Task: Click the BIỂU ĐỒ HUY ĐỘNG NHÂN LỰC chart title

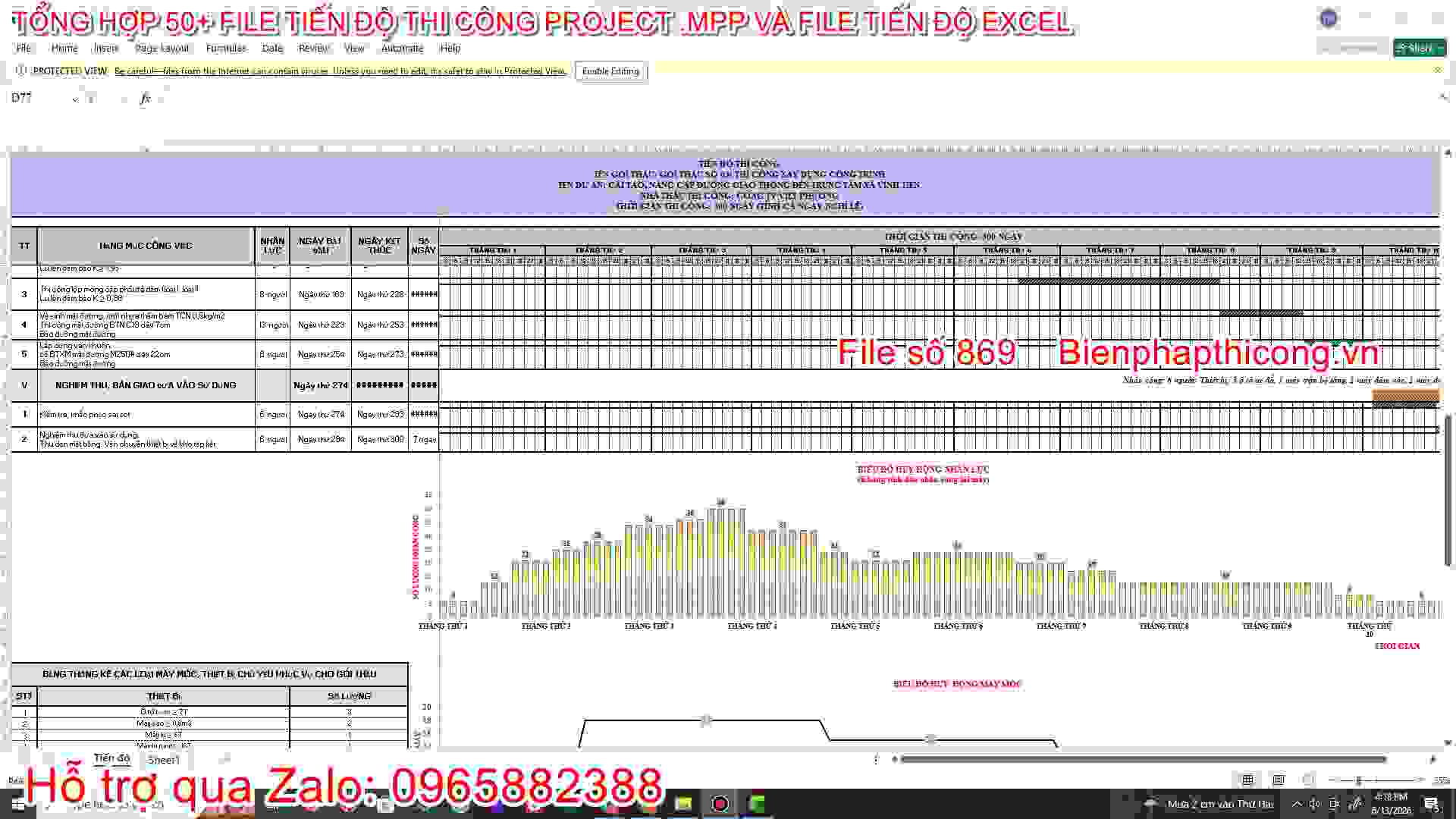Action: point(923,470)
